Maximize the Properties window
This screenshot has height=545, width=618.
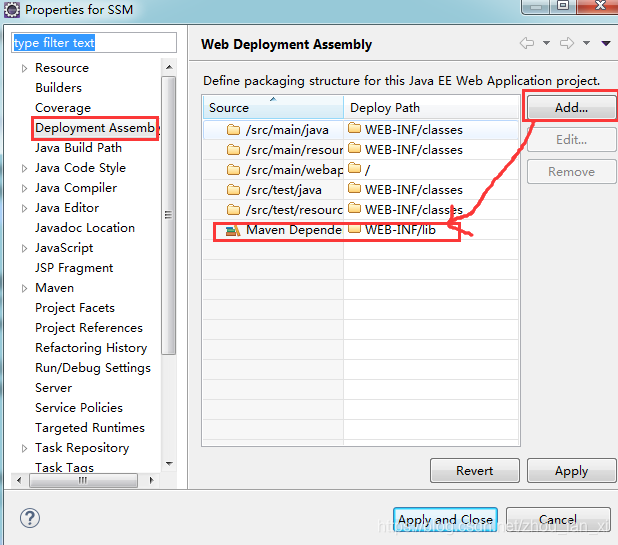[x=562, y=6]
